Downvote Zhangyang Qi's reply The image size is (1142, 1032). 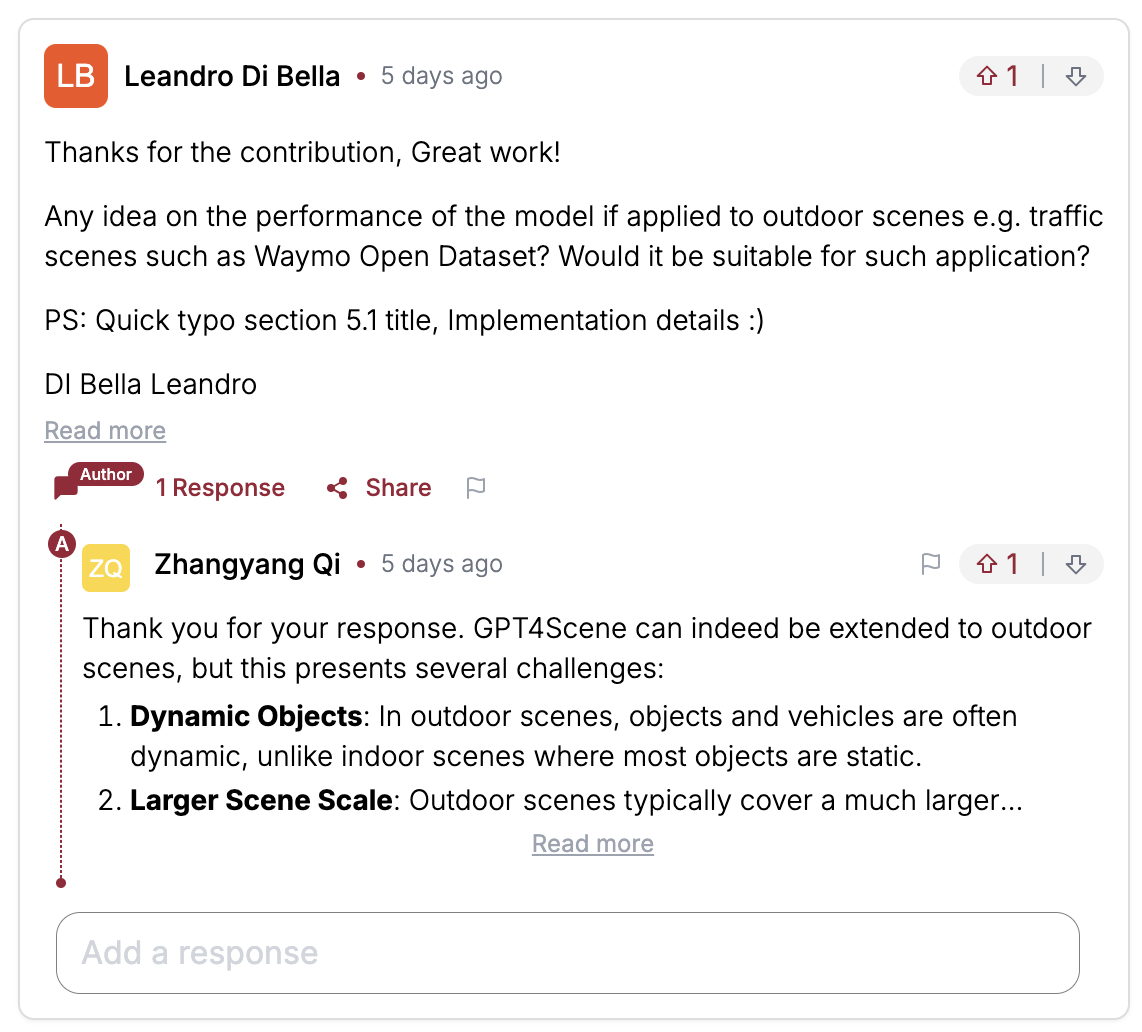(1075, 564)
